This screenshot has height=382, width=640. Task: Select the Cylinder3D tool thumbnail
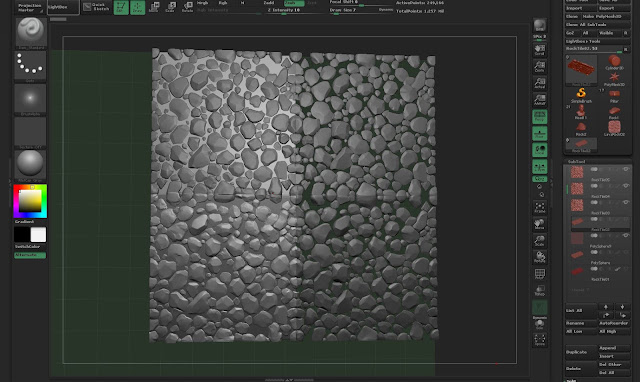point(614,62)
